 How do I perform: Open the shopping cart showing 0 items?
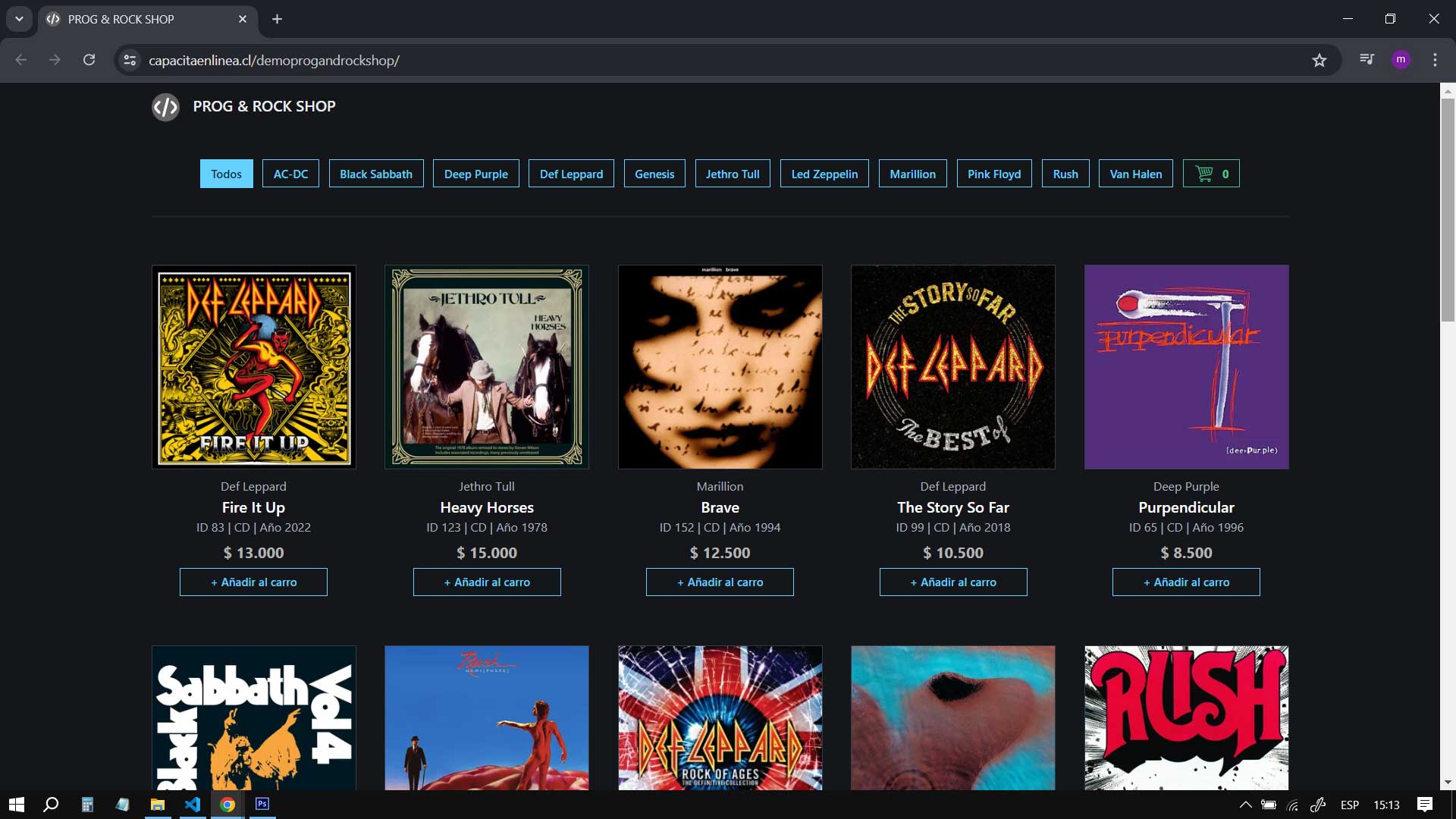point(1211,174)
